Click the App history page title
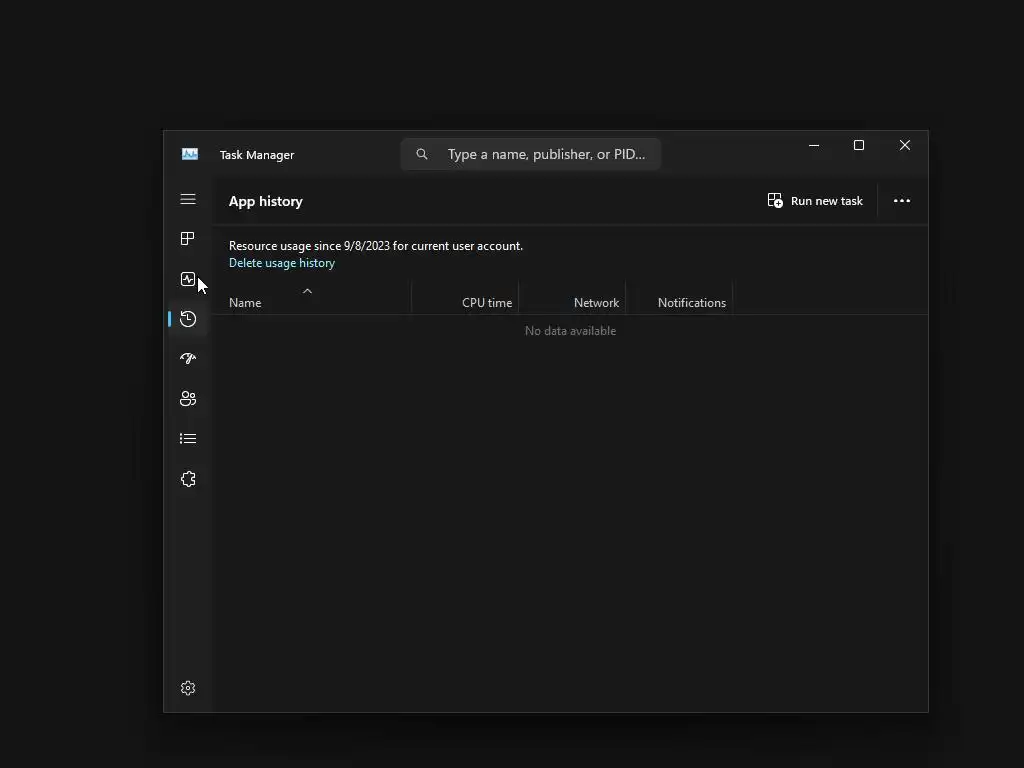Viewport: 1024px width, 768px height. click(265, 201)
